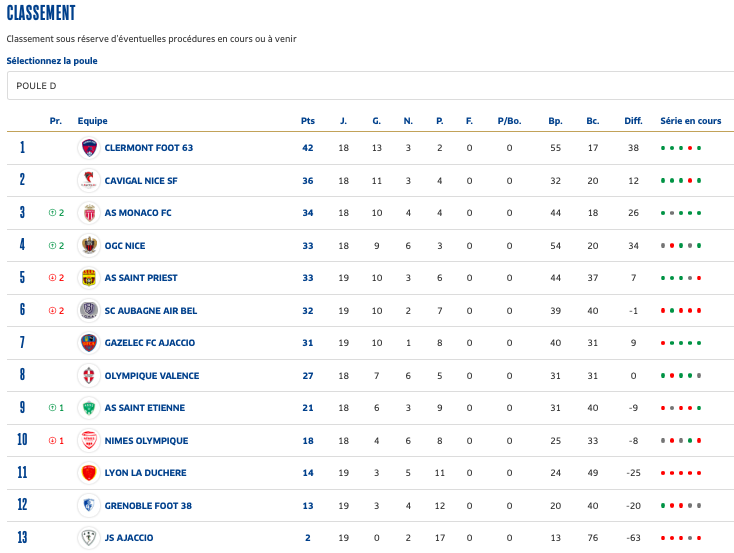
Task: Open the SC Aubagne Air Bel team link
Action: [150, 311]
